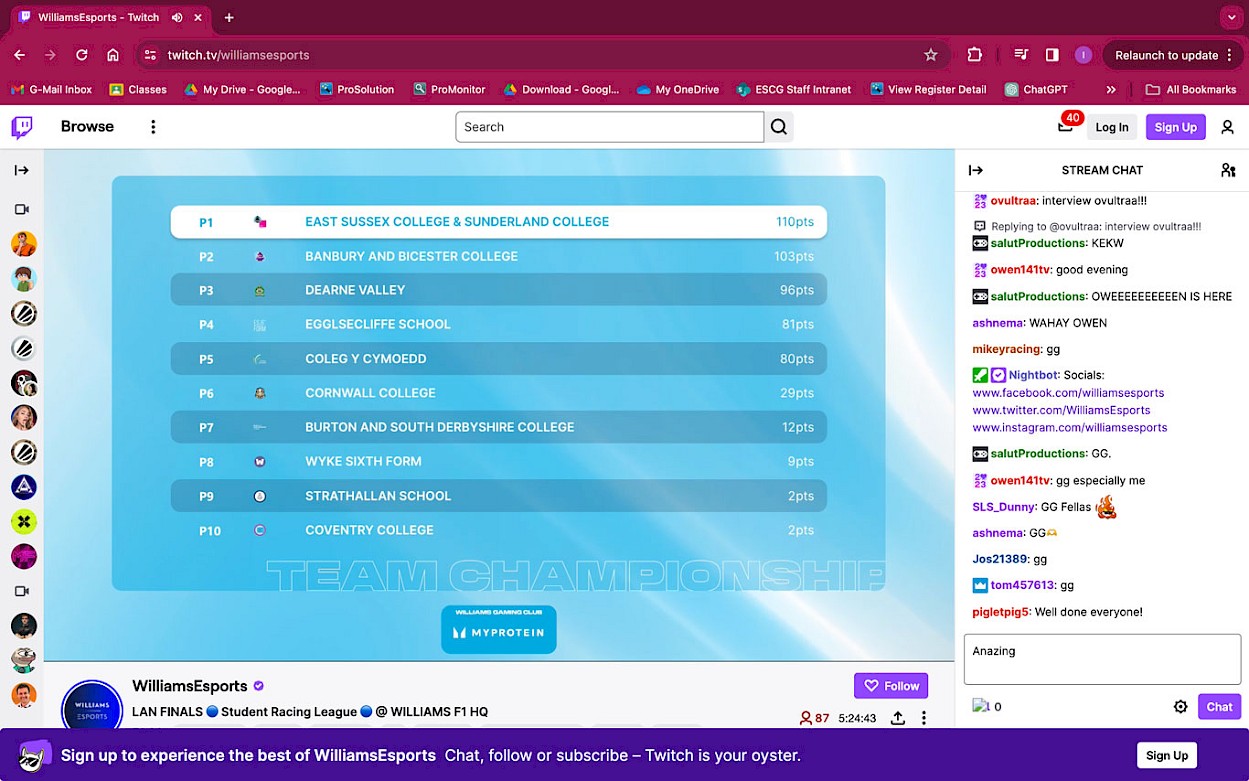Viewport: 1249px width, 781px height.
Task: Open the Browse menu item
Action: point(87,127)
